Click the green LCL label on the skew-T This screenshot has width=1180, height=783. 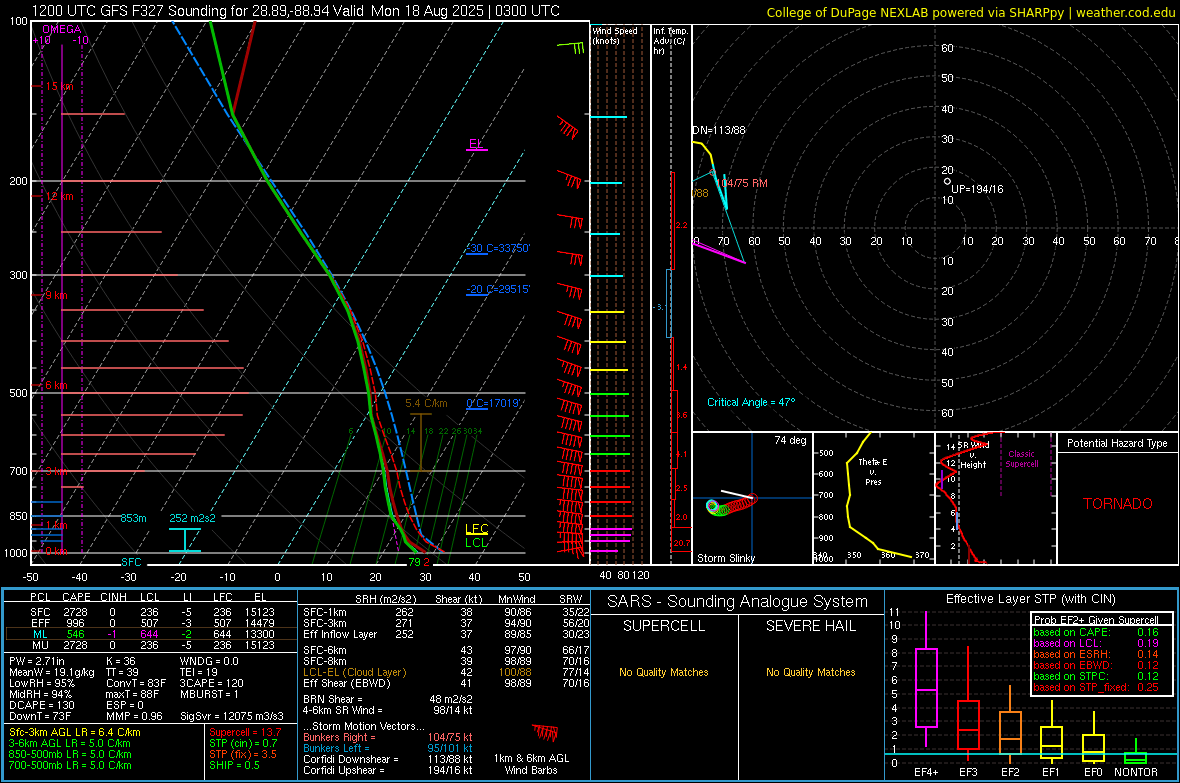tap(476, 543)
